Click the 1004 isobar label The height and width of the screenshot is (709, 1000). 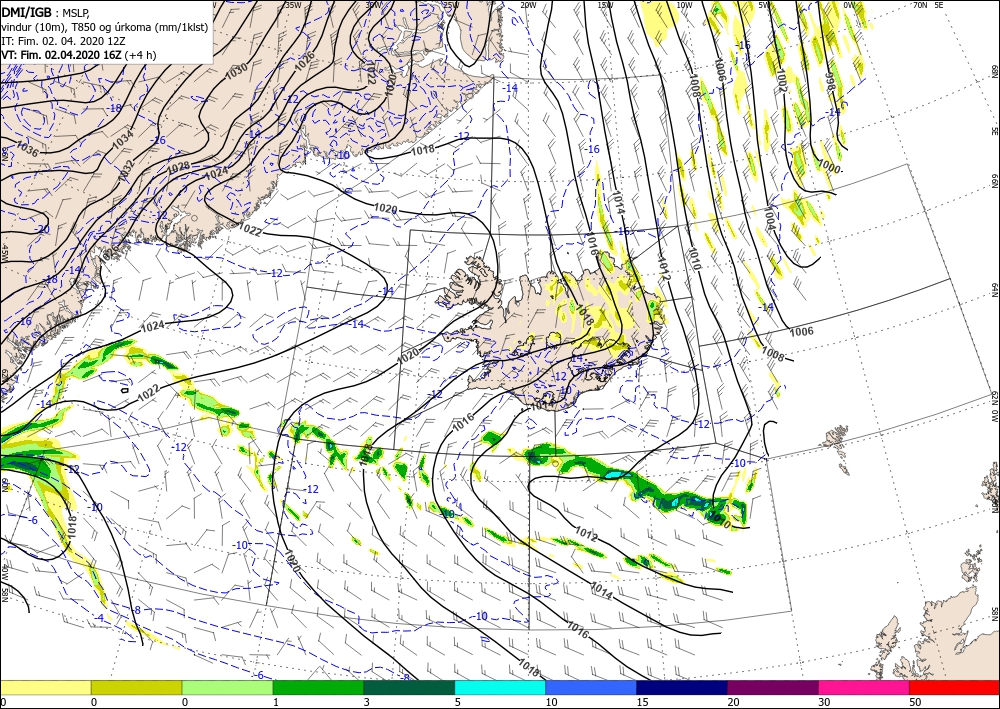pyautogui.click(x=768, y=219)
